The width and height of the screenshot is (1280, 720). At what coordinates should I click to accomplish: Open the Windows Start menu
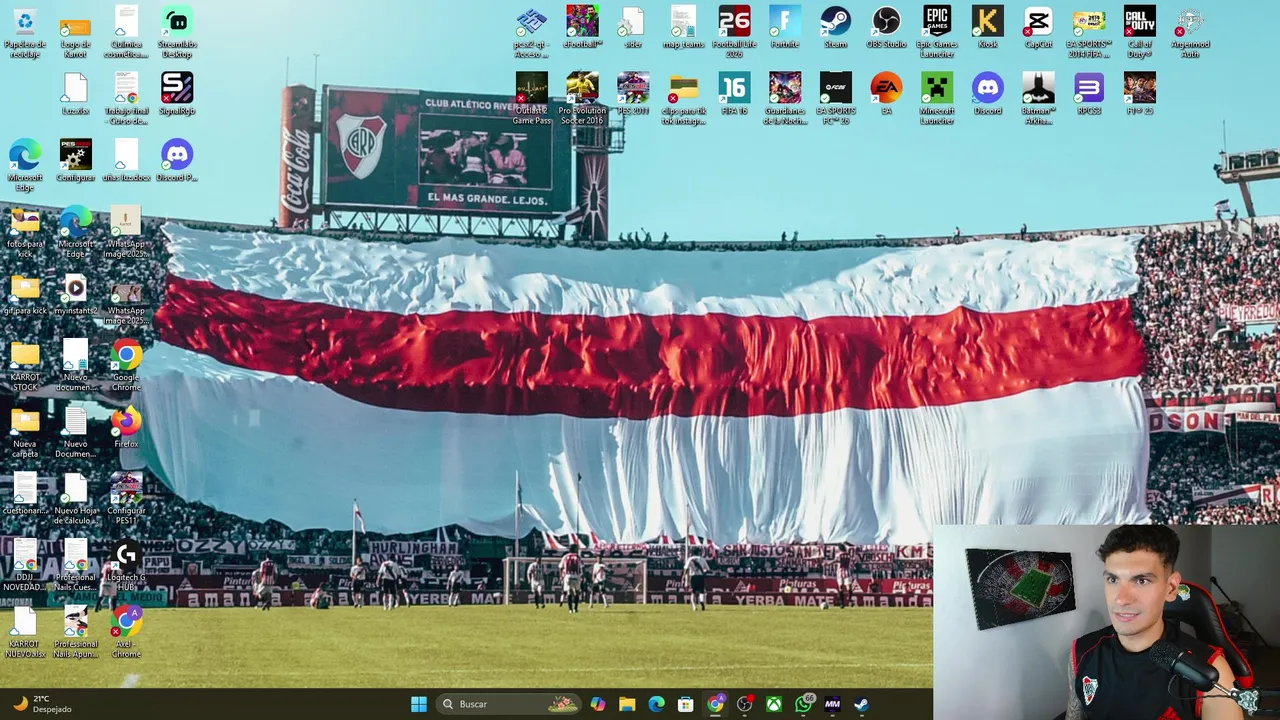coord(419,704)
